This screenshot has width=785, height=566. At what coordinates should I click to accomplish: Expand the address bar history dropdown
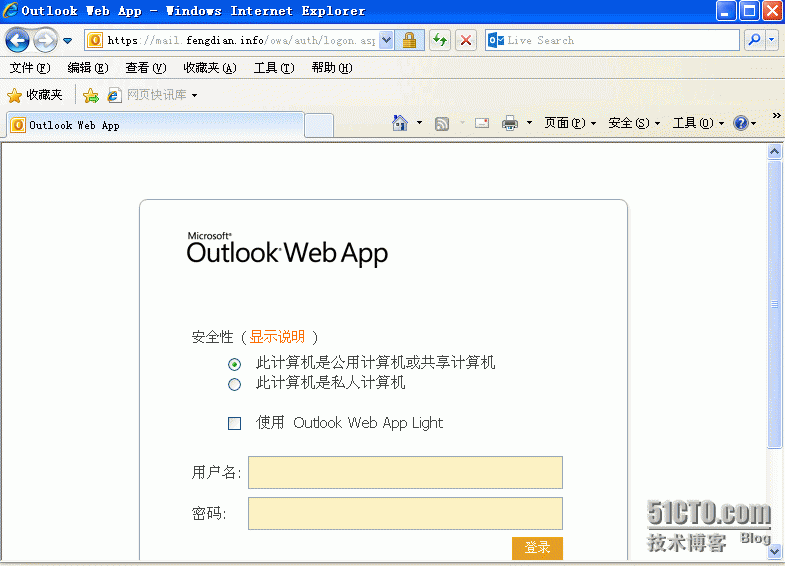tap(386, 41)
